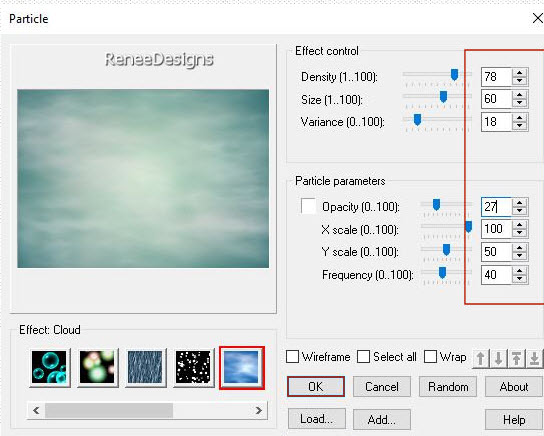Move particle to bottom arrow icon
Image resolution: width=544 pixels, height=436 pixels.
click(535, 358)
